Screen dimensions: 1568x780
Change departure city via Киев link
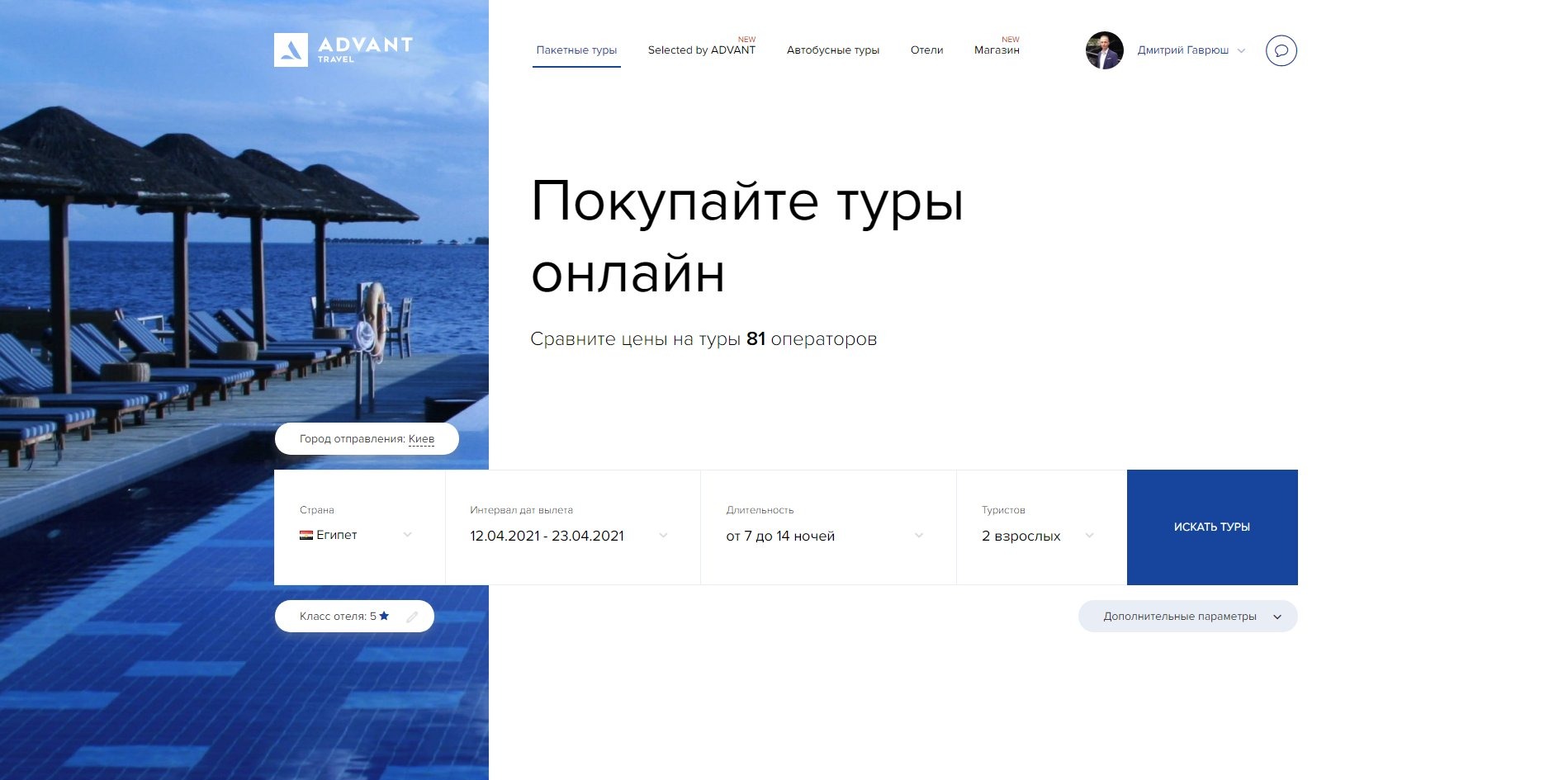coord(421,438)
